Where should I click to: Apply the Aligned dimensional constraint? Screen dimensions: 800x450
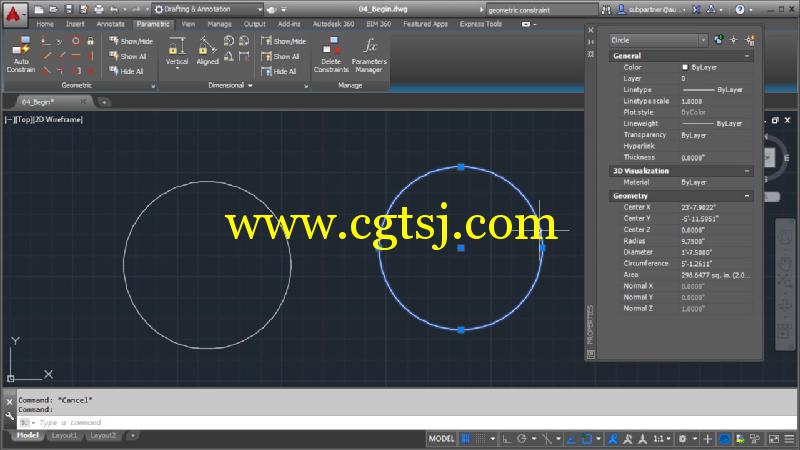tap(207, 51)
